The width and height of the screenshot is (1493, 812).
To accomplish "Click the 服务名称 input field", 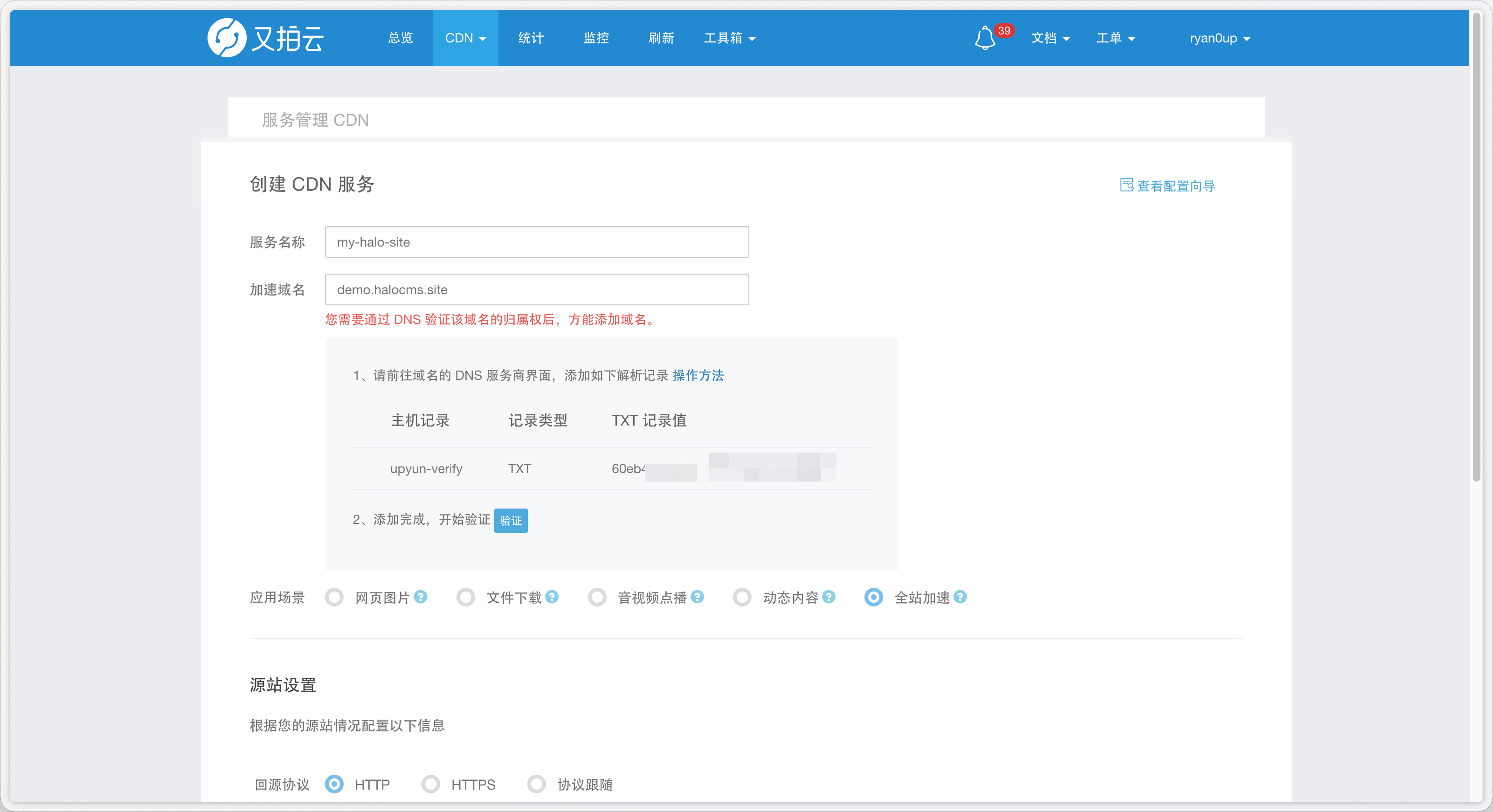I will (536, 241).
